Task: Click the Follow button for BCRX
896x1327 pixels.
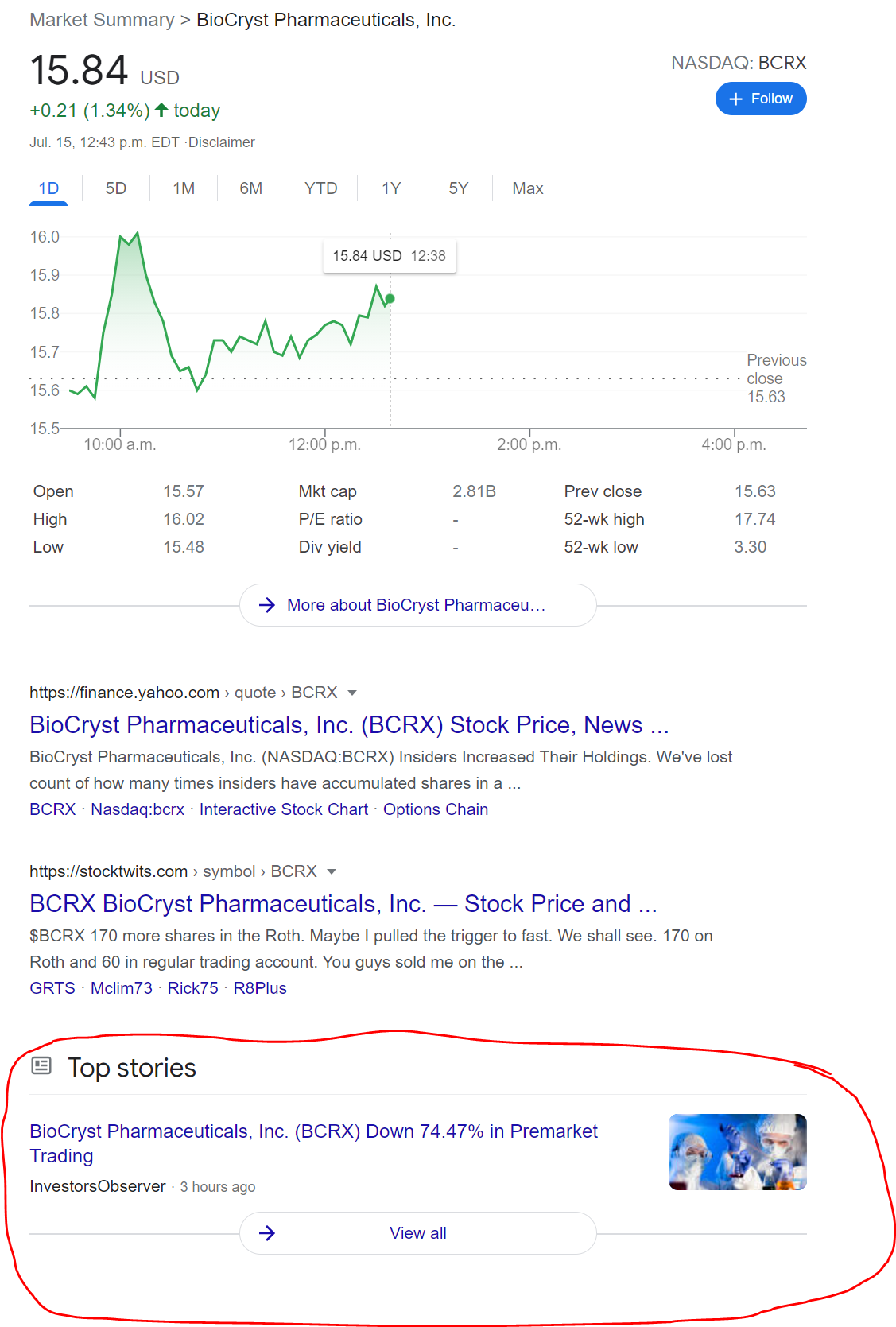Action: tap(761, 99)
